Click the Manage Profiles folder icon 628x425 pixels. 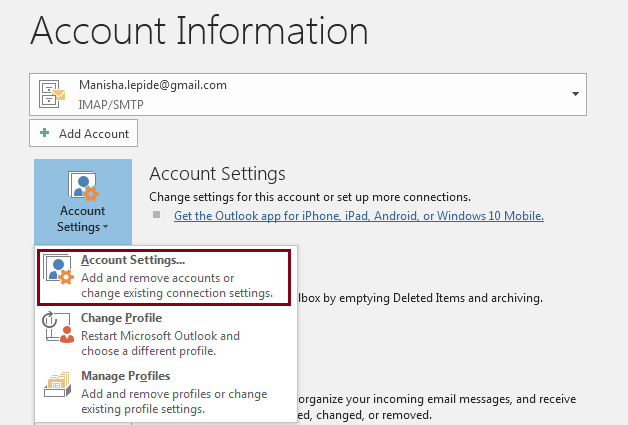[x=58, y=385]
